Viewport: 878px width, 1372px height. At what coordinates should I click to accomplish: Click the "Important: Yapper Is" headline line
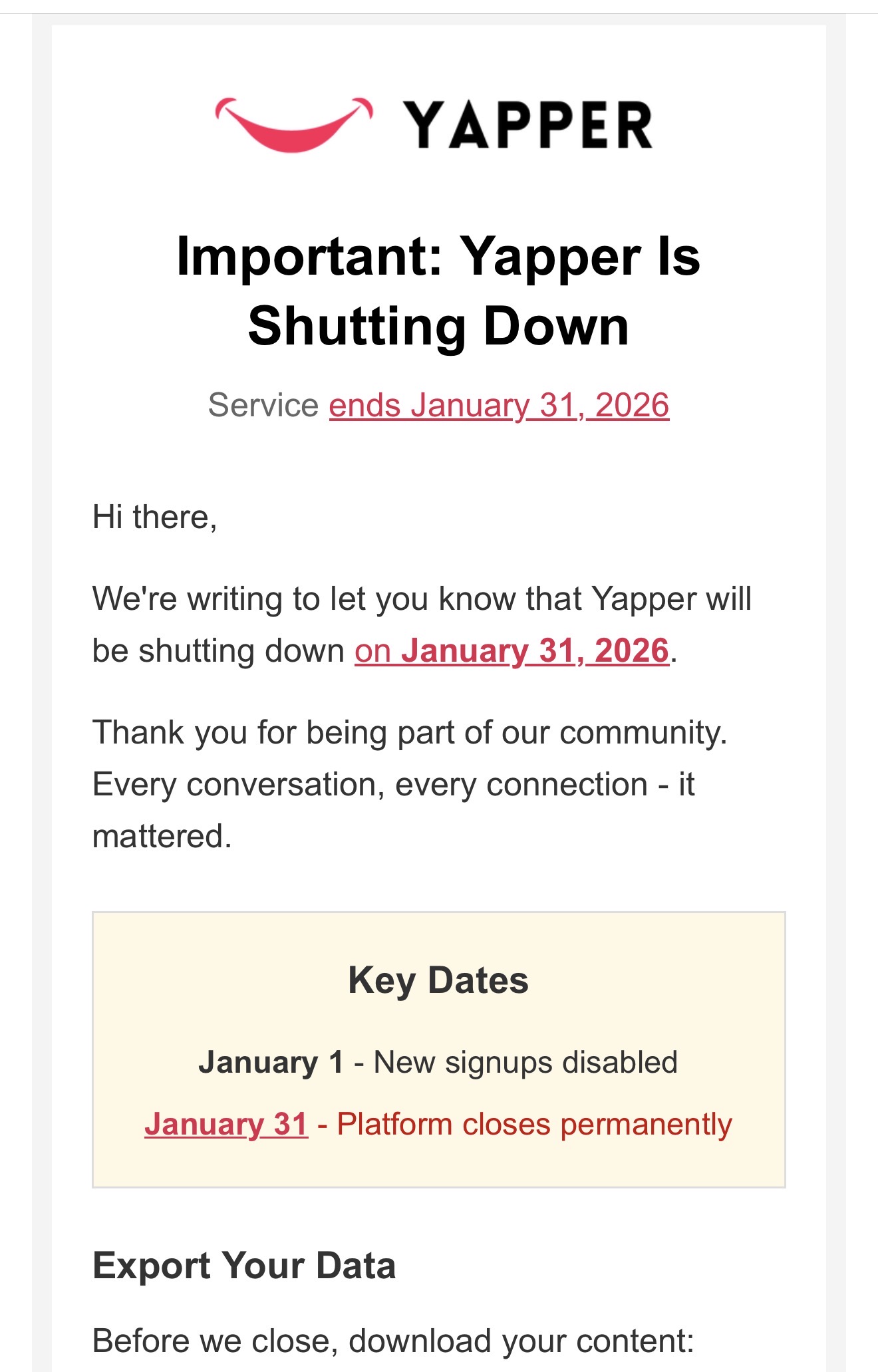pos(438,257)
